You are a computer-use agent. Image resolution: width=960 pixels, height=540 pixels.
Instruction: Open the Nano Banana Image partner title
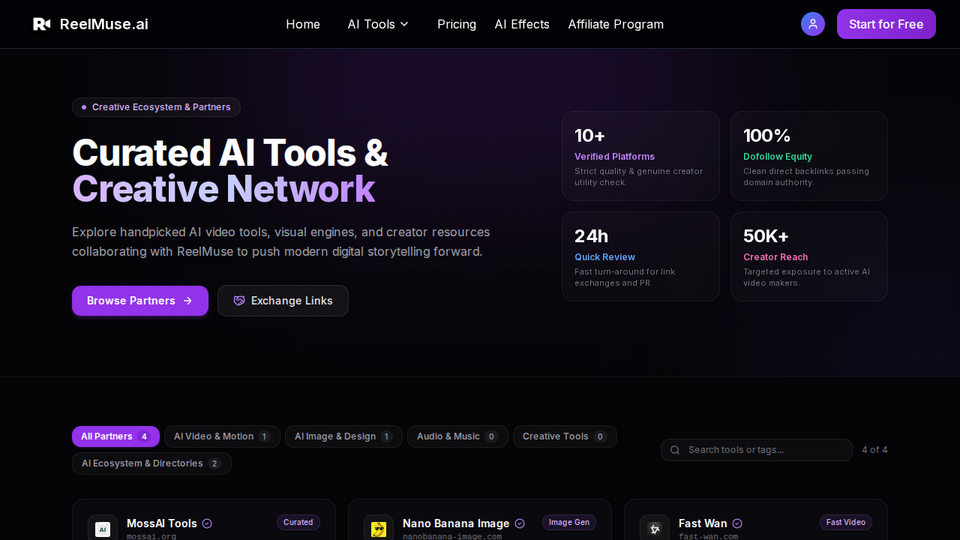click(456, 523)
